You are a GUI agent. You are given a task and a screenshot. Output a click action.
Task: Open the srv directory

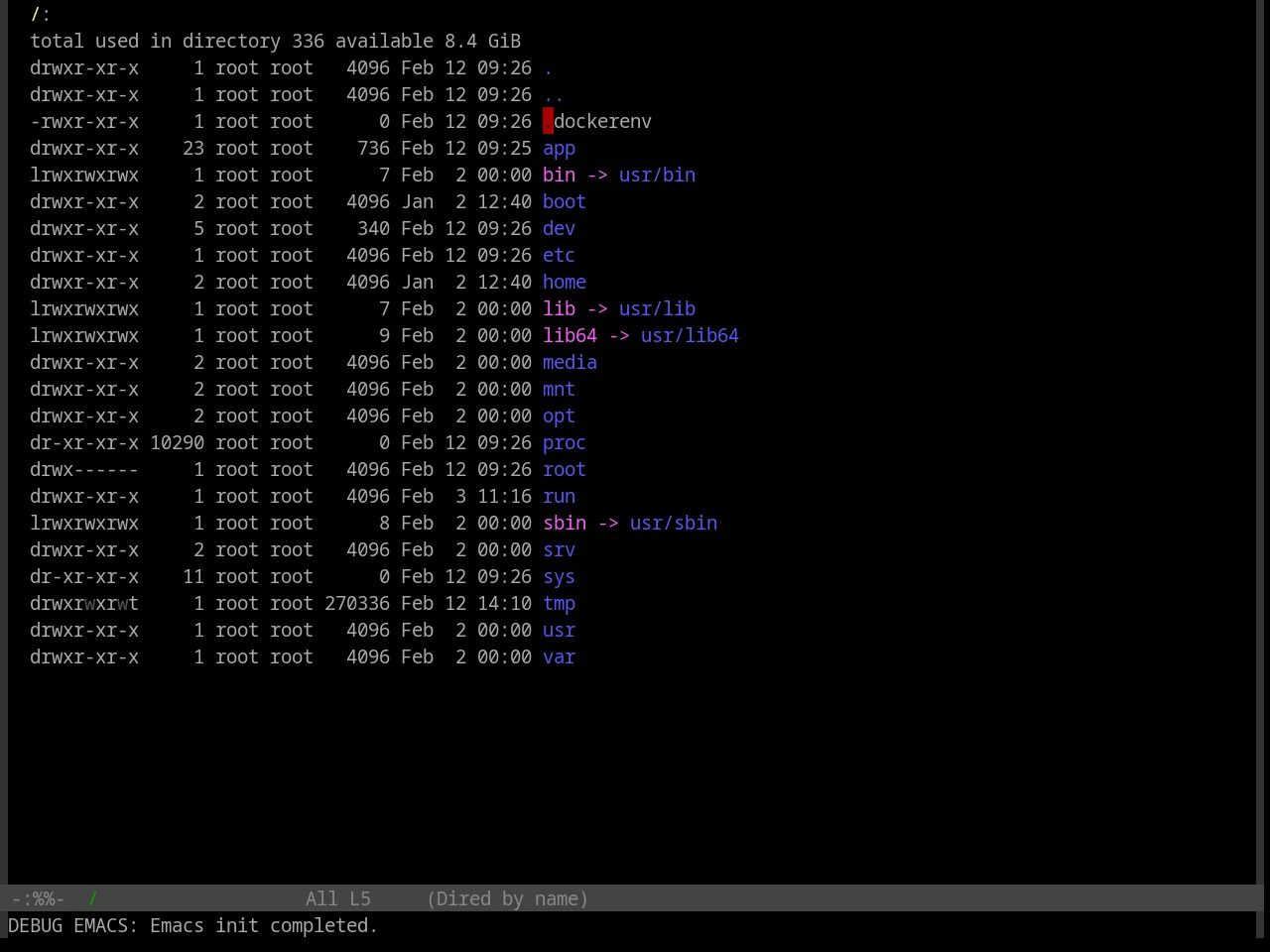559,549
